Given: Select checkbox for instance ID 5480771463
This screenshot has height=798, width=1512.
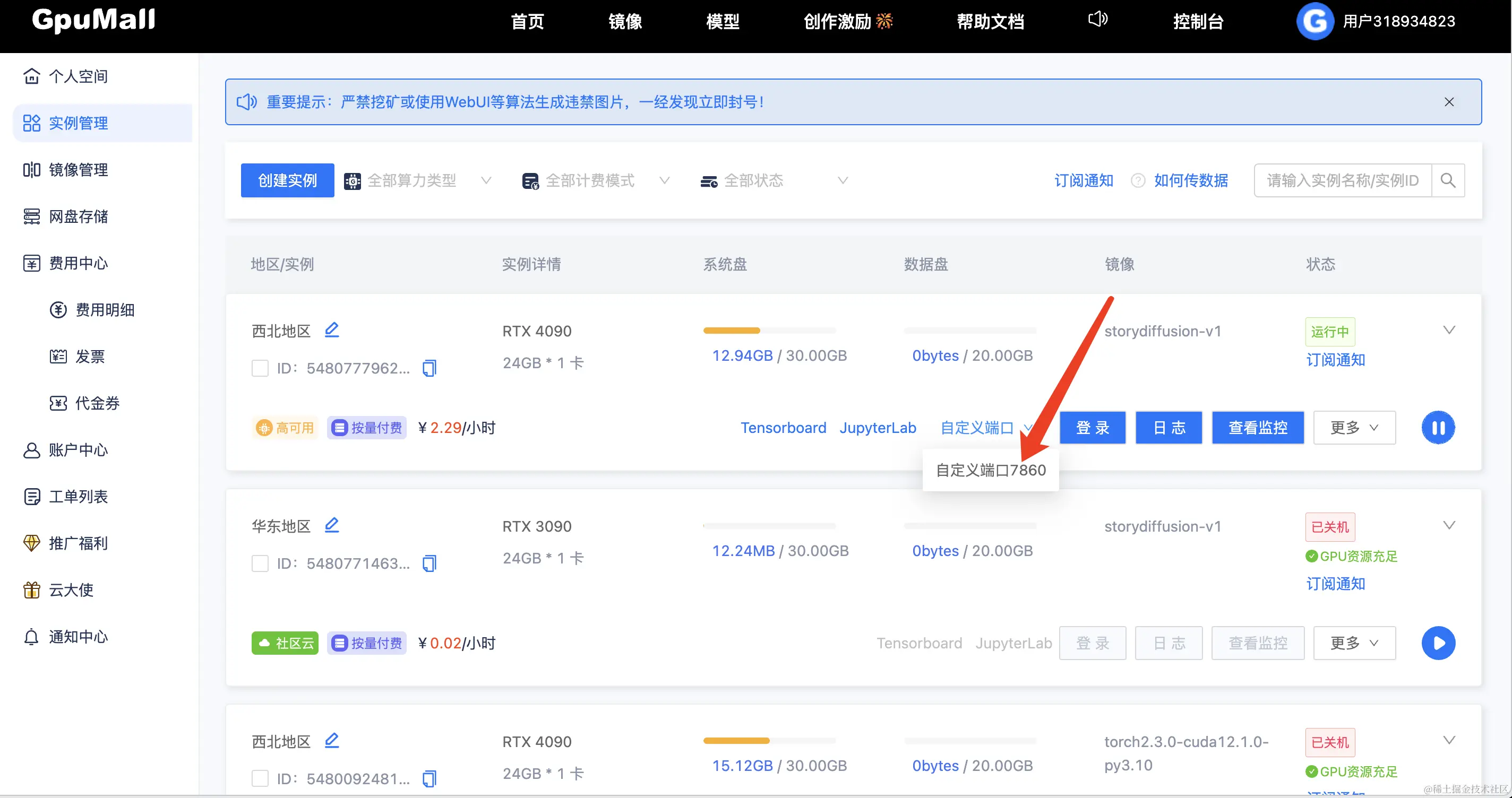Looking at the screenshot, I should (x=260, y=564).
